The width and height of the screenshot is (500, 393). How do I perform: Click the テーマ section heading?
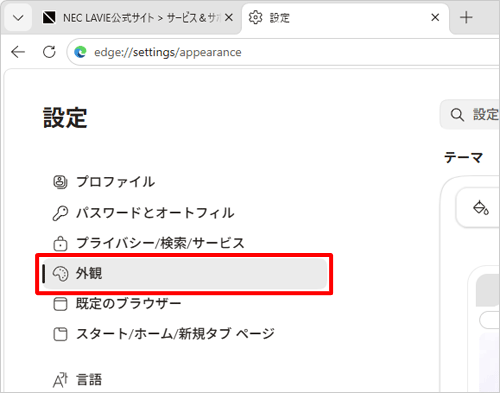463,157
